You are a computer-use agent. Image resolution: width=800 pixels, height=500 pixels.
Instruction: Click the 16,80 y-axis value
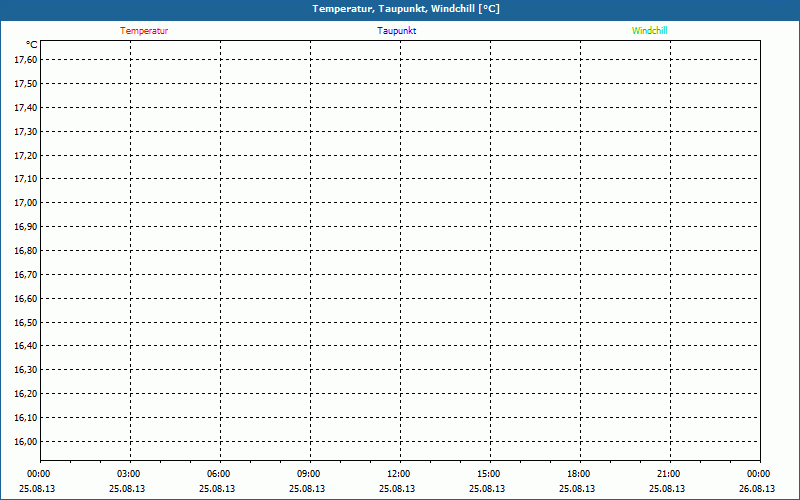coord(26,251)
